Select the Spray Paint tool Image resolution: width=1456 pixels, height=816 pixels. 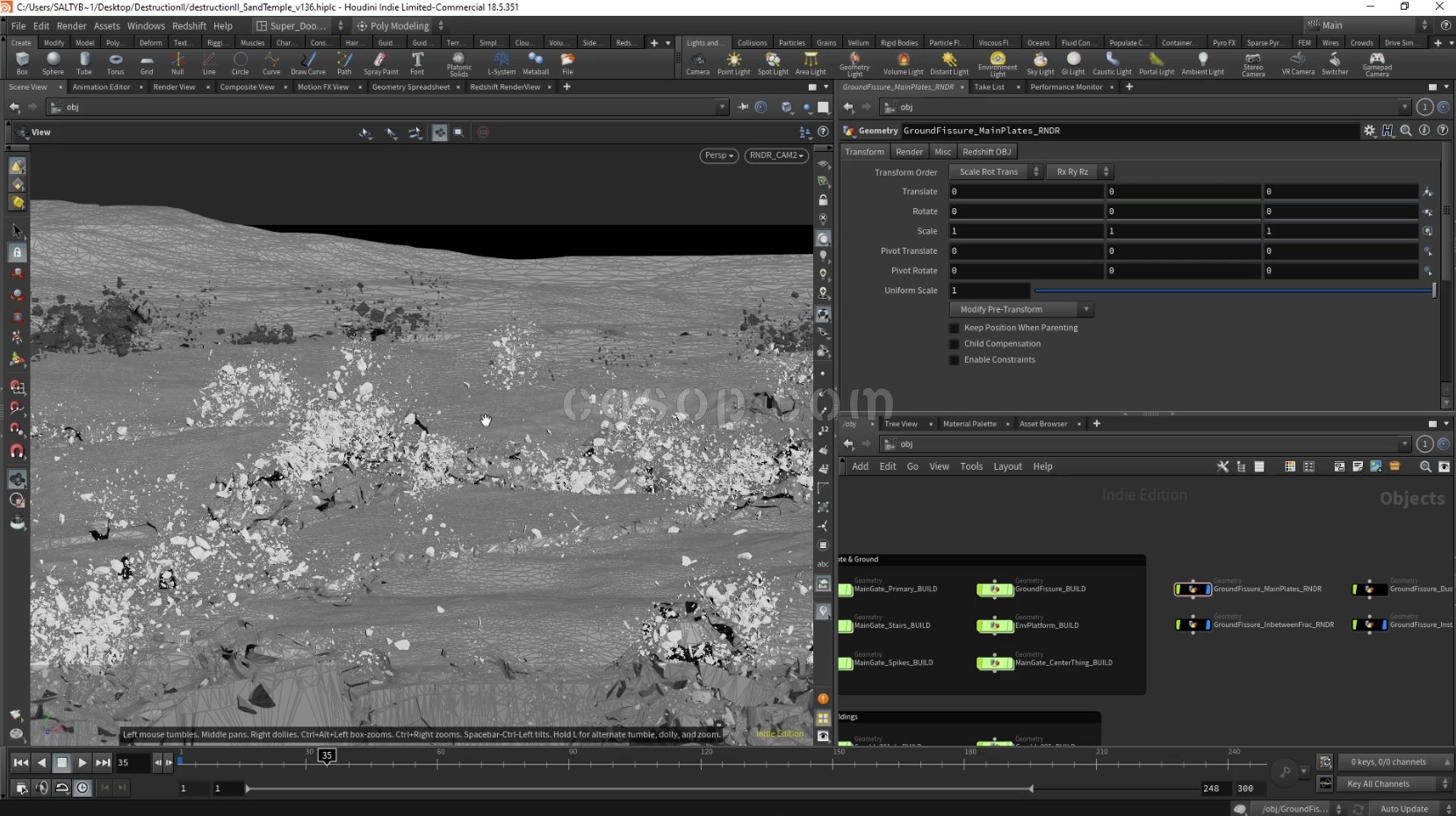(x=380, y=62)
